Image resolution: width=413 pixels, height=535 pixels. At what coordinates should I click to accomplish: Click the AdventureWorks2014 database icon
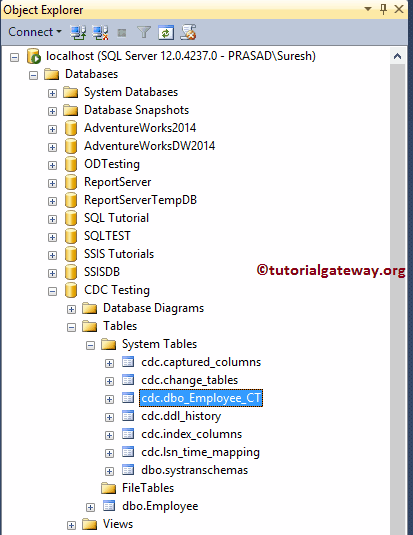coord(71,128)
